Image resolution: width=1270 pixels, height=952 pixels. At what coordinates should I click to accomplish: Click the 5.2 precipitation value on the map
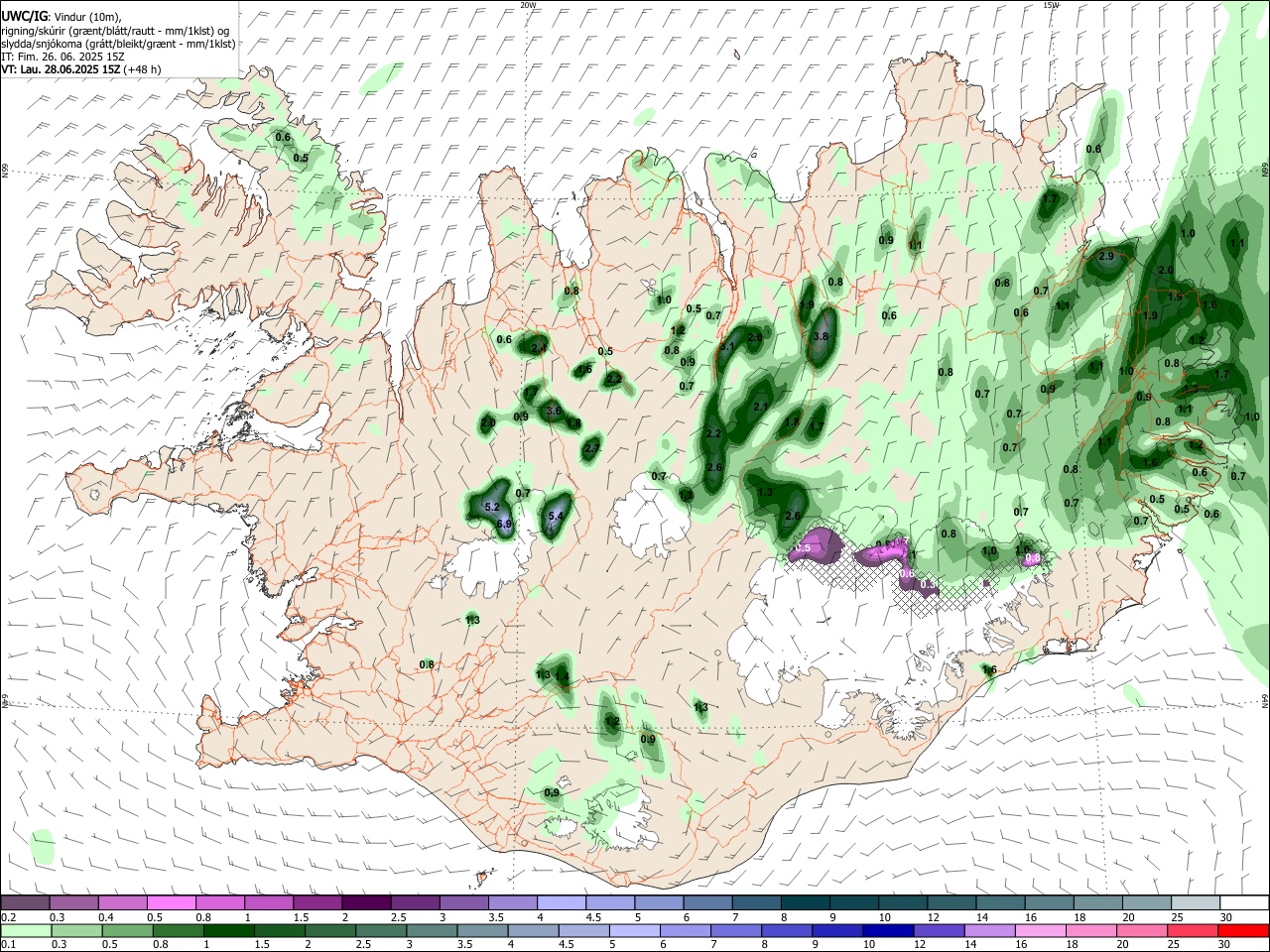pyautogui.click(x=490, y=507)
